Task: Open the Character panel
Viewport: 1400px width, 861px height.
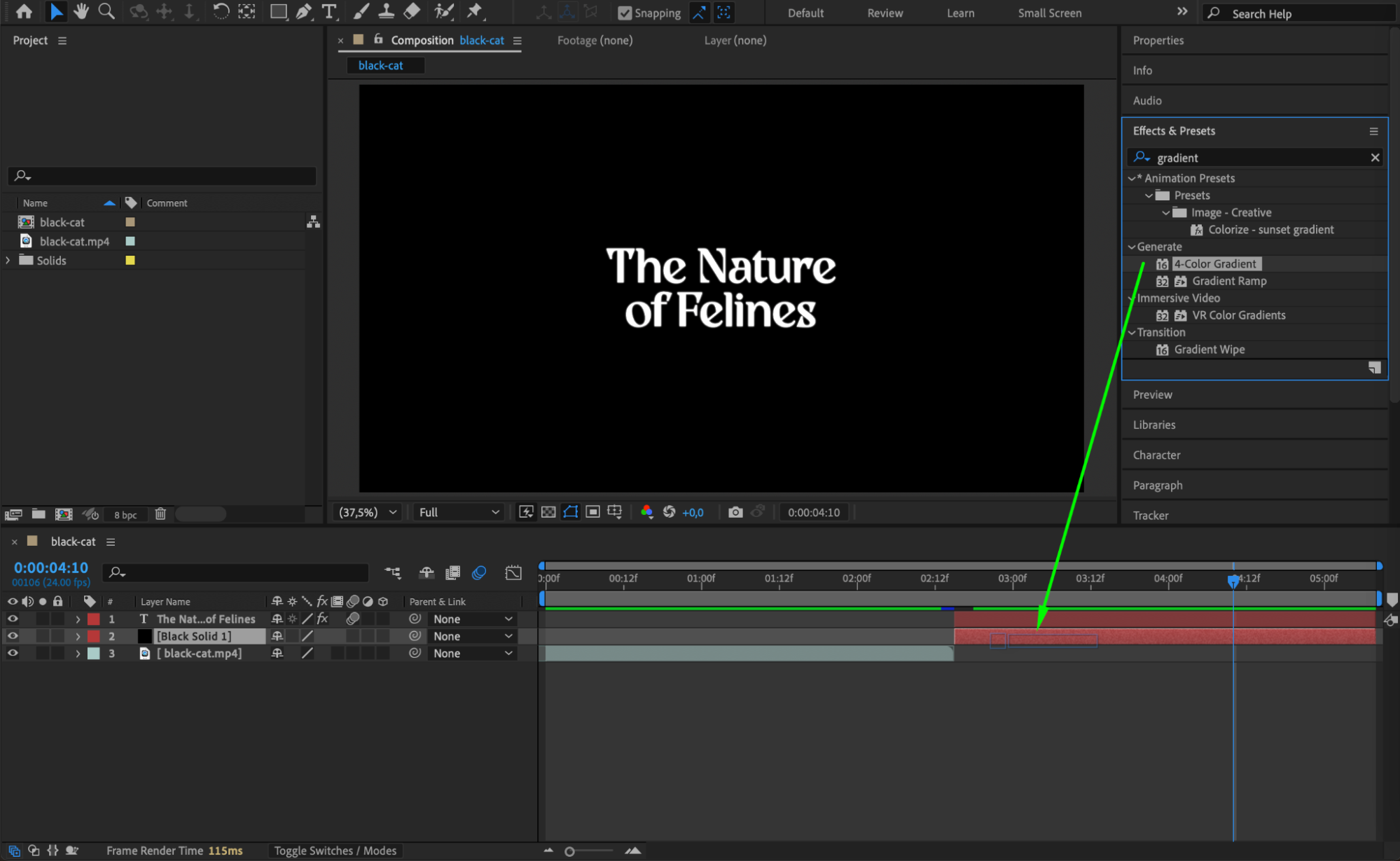Action: (1156, 455)
